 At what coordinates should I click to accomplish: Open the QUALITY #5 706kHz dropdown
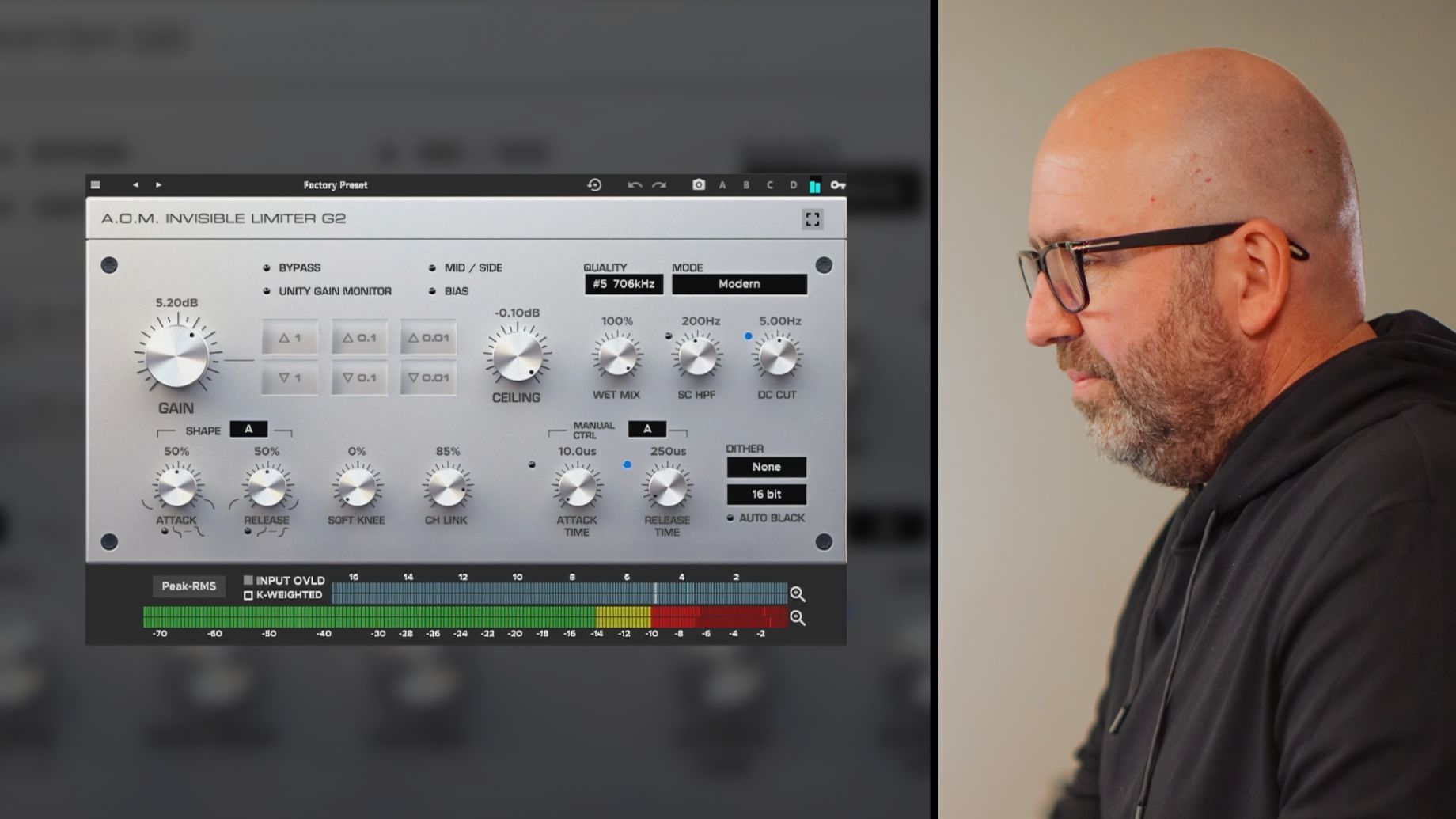point(624,284)
